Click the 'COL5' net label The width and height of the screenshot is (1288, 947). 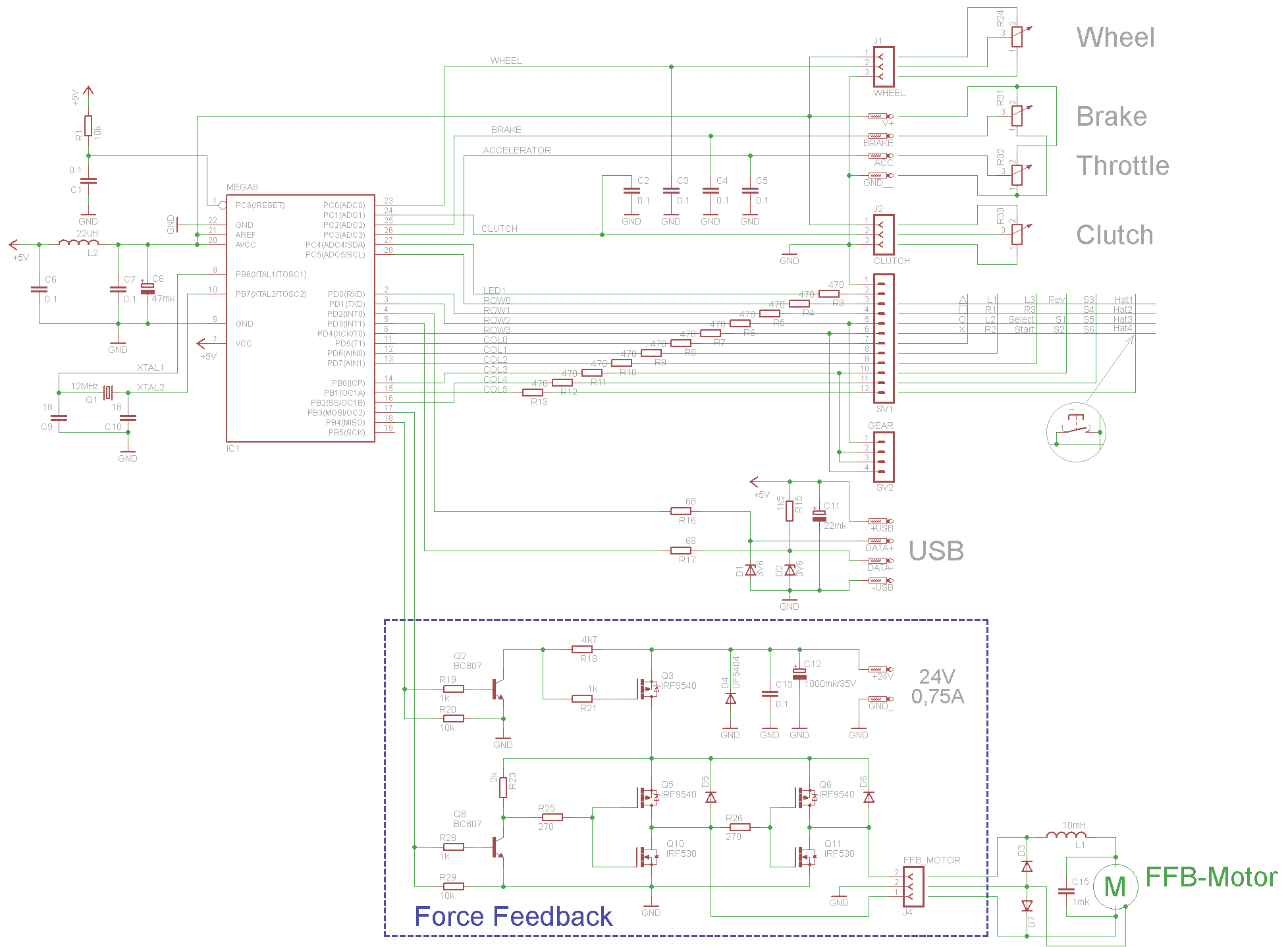click(x=495, y=389)
